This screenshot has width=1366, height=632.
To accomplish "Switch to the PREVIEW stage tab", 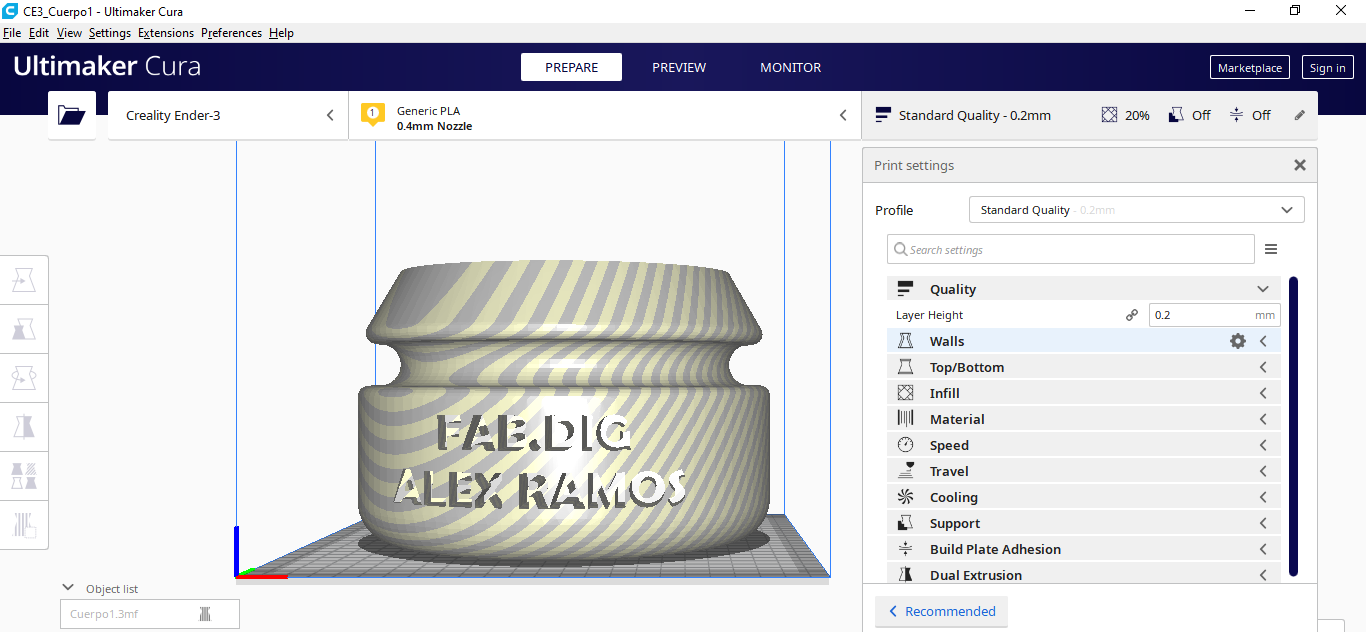I will tap(679, 67).
